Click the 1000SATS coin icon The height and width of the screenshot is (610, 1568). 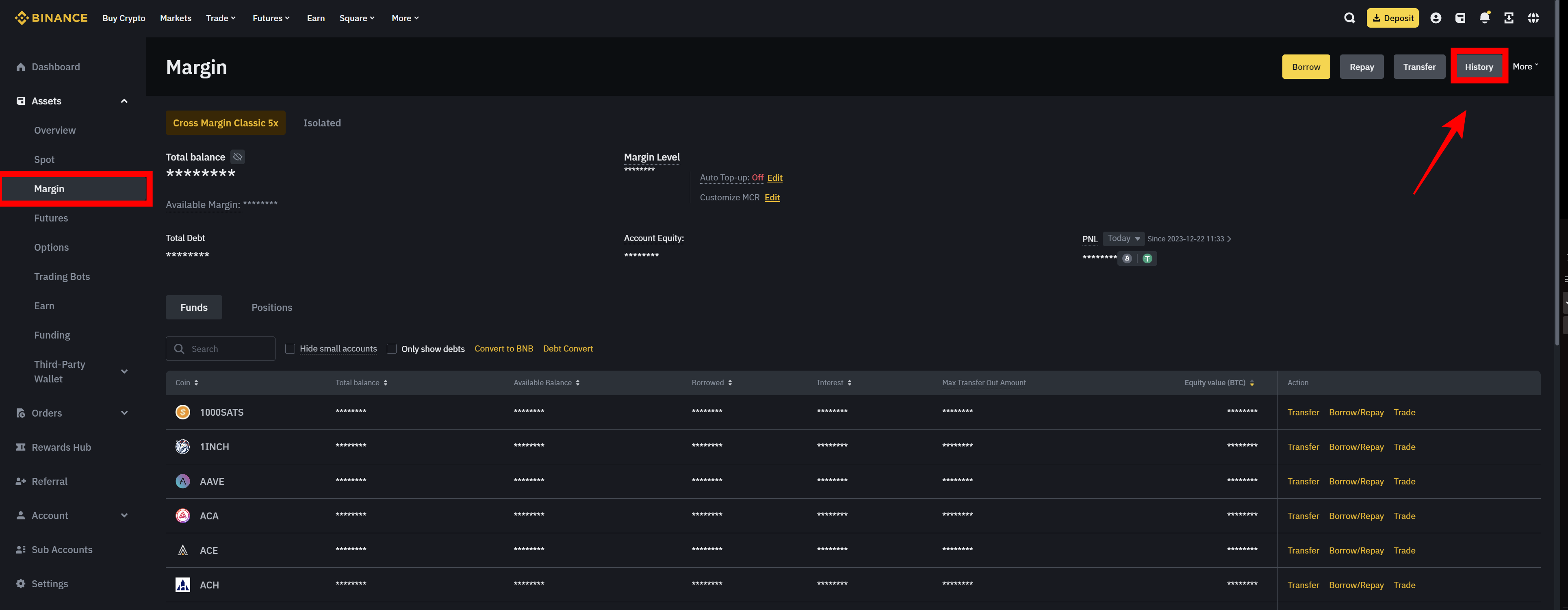182,412
